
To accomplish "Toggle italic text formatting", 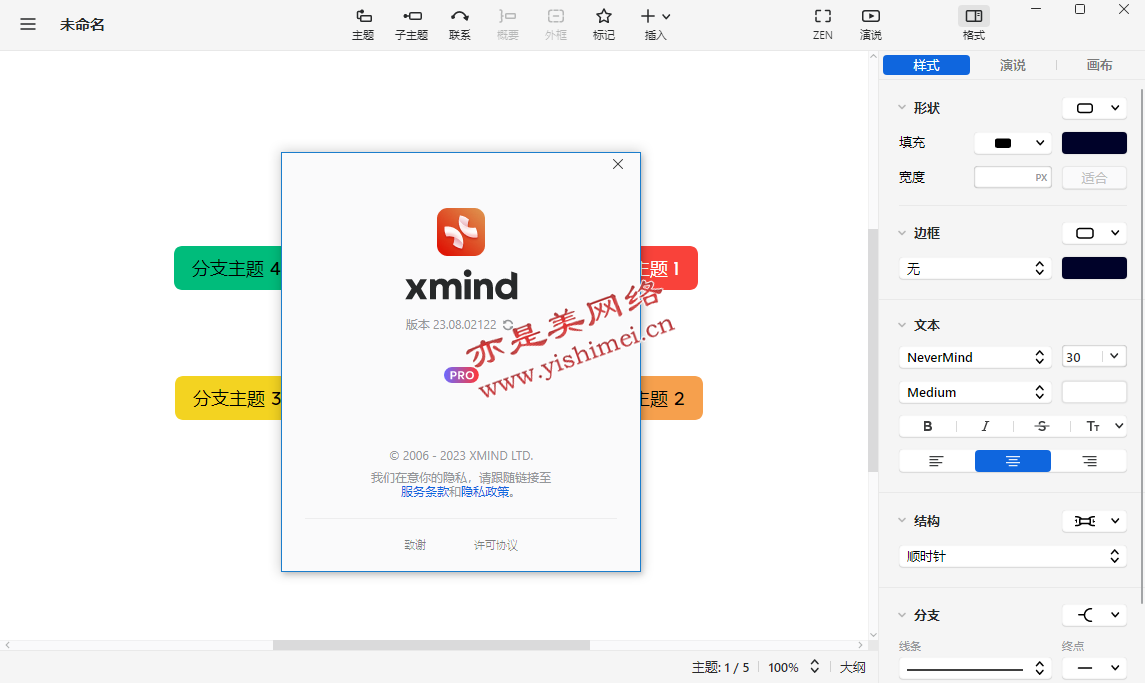I will [985, 427].
